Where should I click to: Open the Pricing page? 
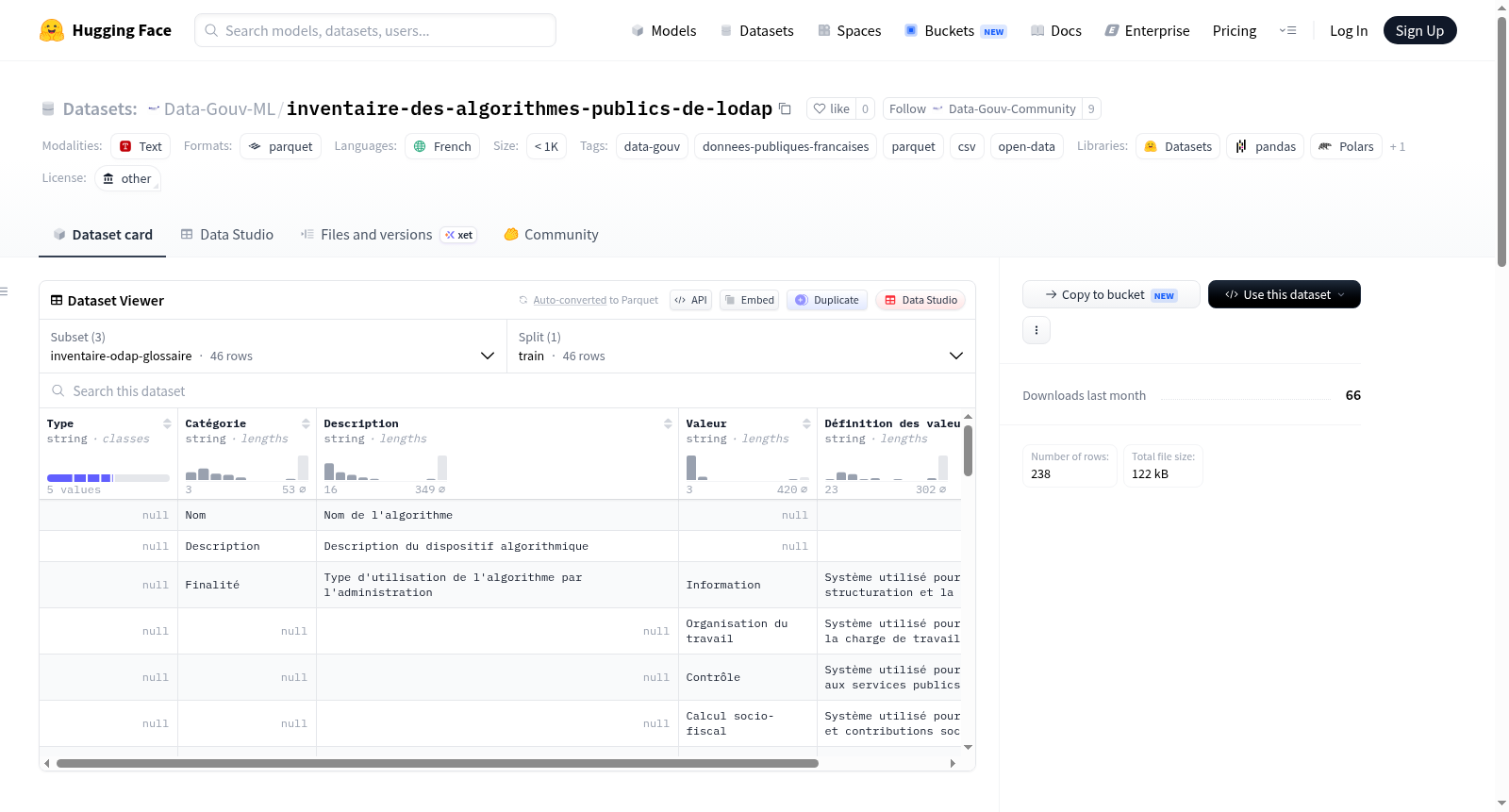pos(1235,30)
